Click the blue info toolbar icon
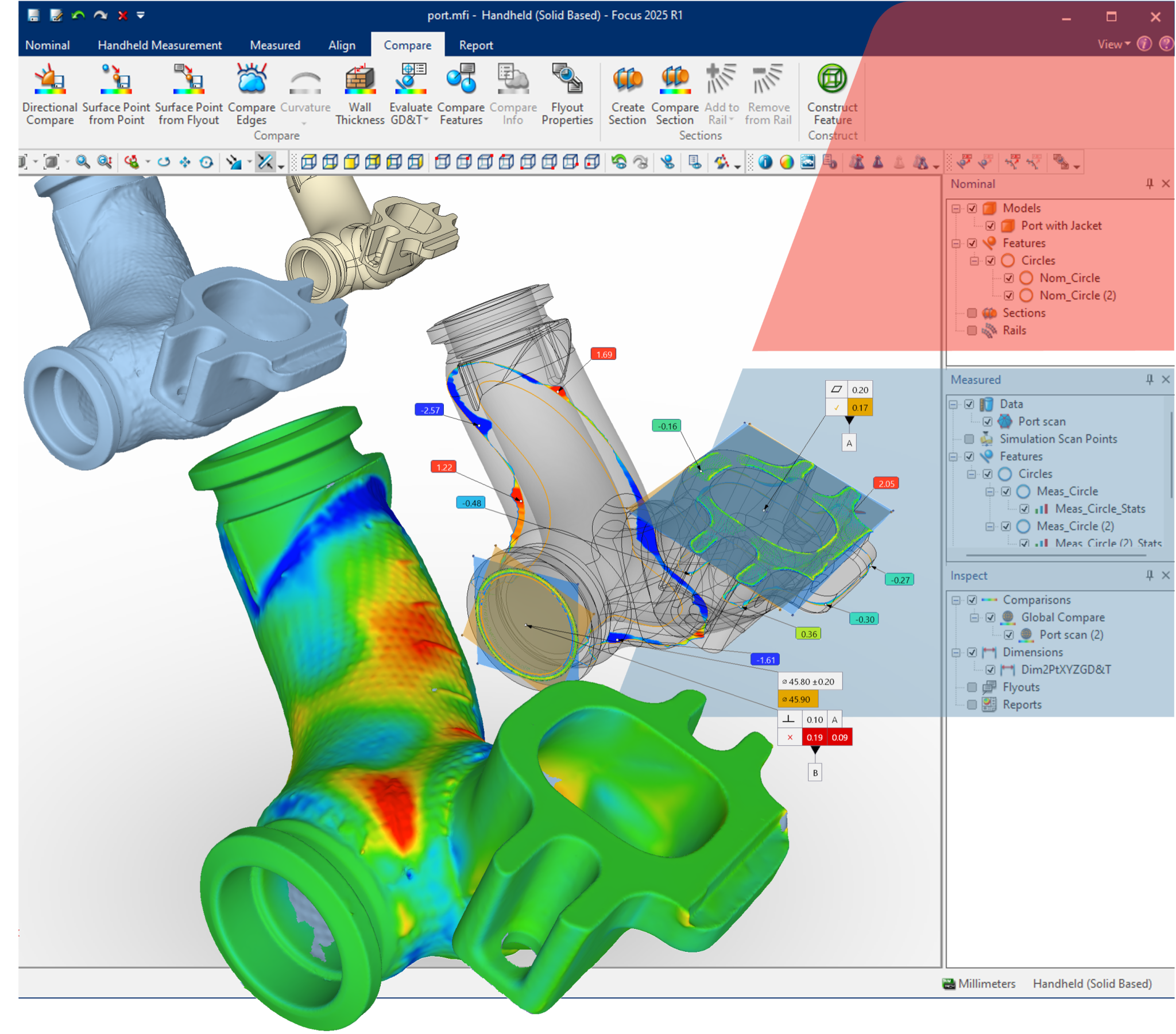The width and height of the screenshot is (1176, 1034). click(x=765, y=162)
